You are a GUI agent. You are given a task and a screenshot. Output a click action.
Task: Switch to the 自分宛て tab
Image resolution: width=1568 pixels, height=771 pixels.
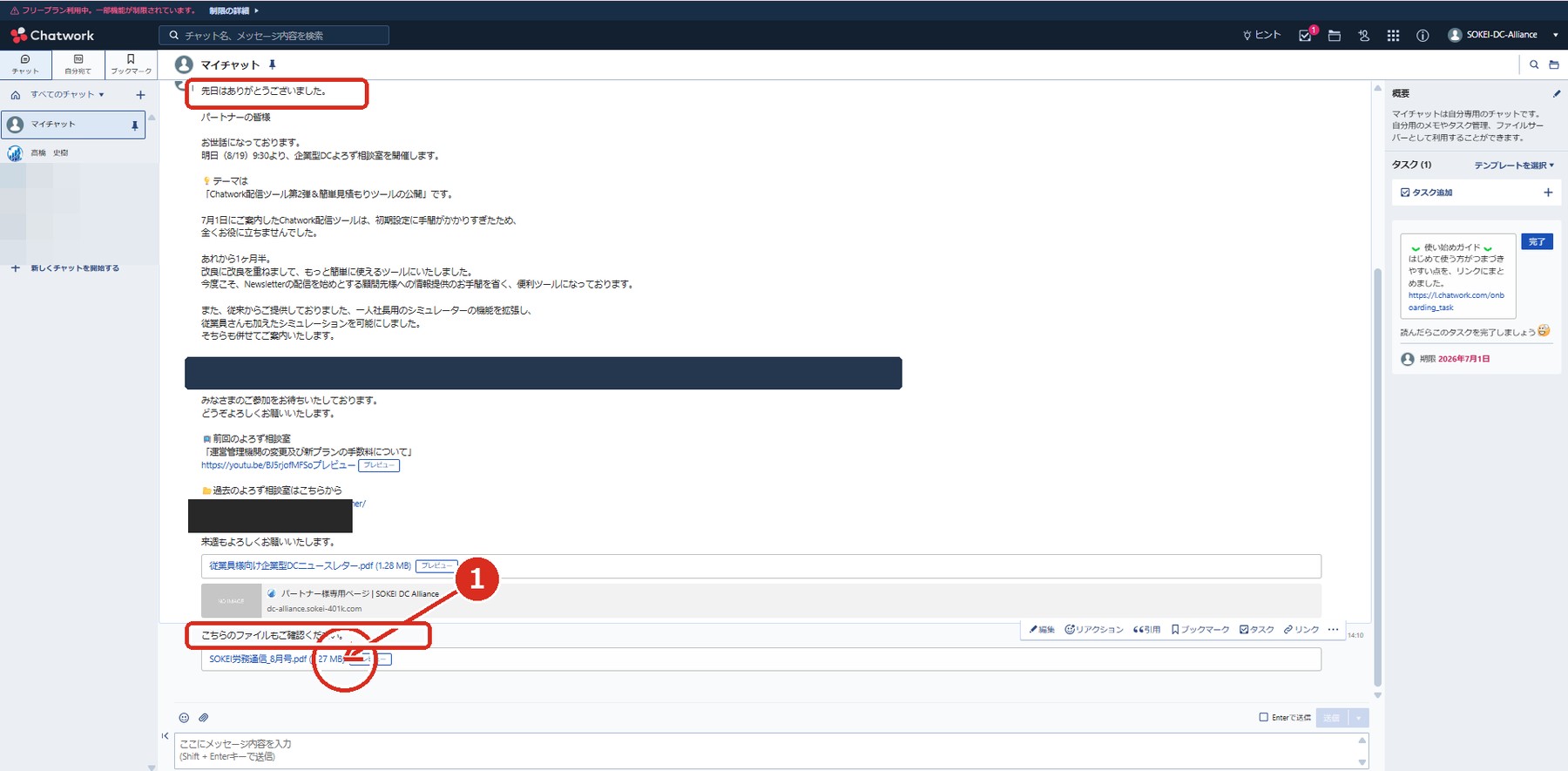(78, 64)
